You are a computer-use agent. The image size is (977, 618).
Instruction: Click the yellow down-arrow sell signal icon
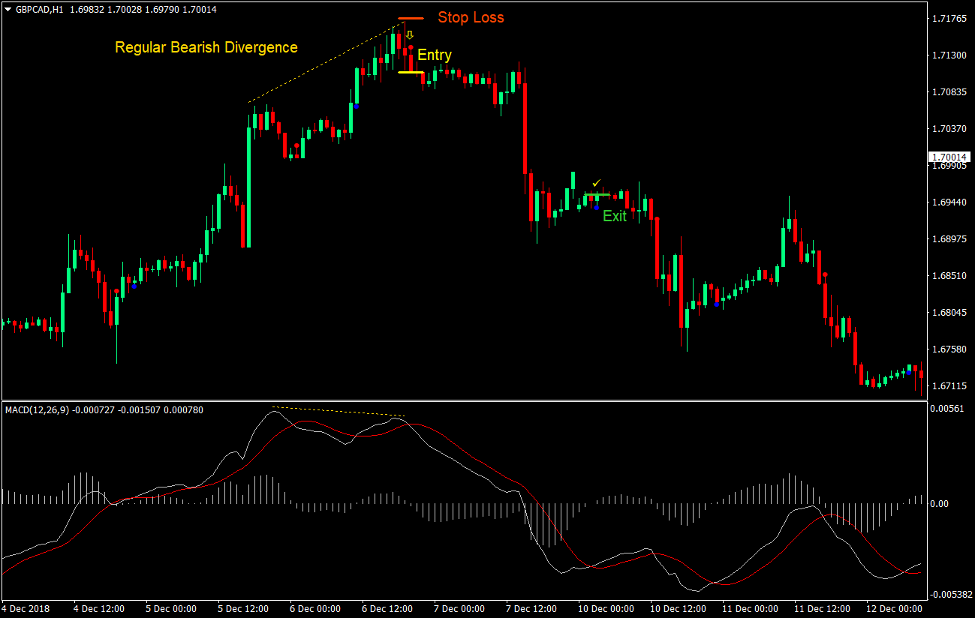point(409,35)
